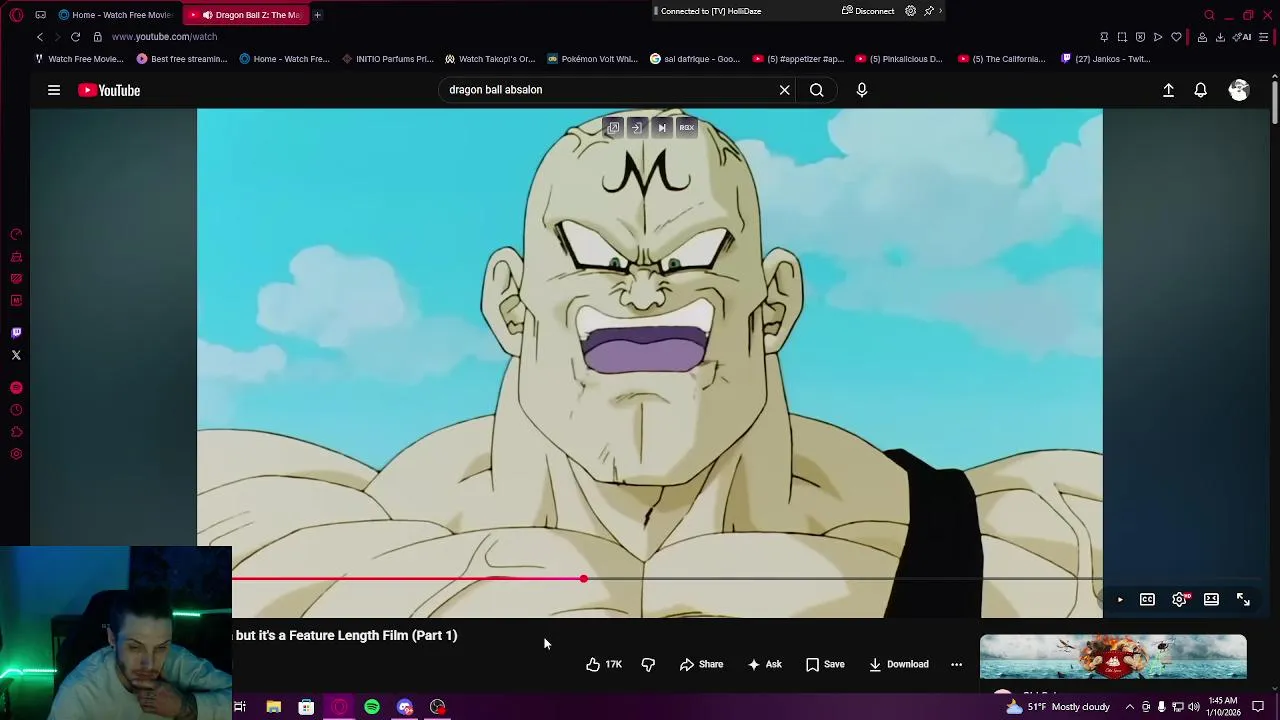The width and height of the screenshot is (1280, 720).
Task: Click the player overlay skip-next icon
Action: coord(662,128)
